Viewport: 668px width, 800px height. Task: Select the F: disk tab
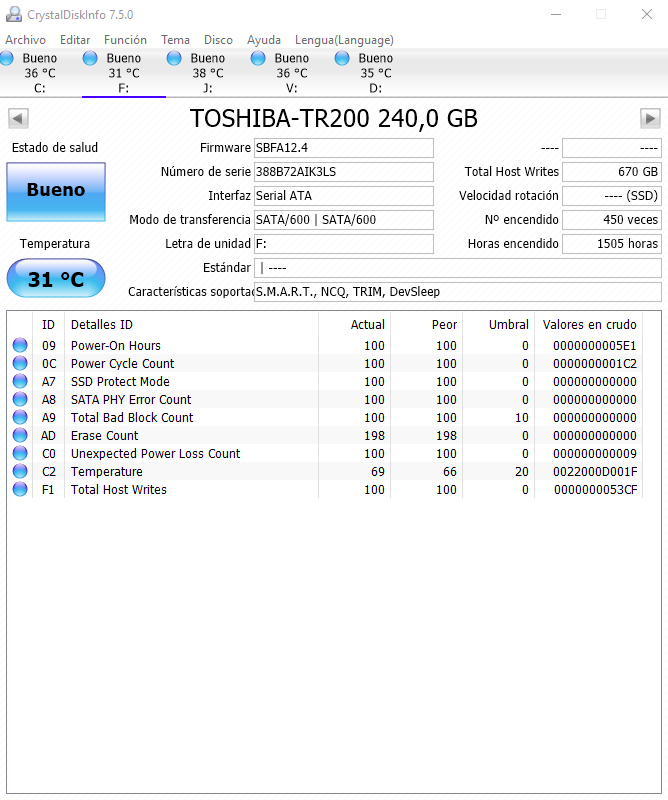pyautogui.click(x=123, y=73)
